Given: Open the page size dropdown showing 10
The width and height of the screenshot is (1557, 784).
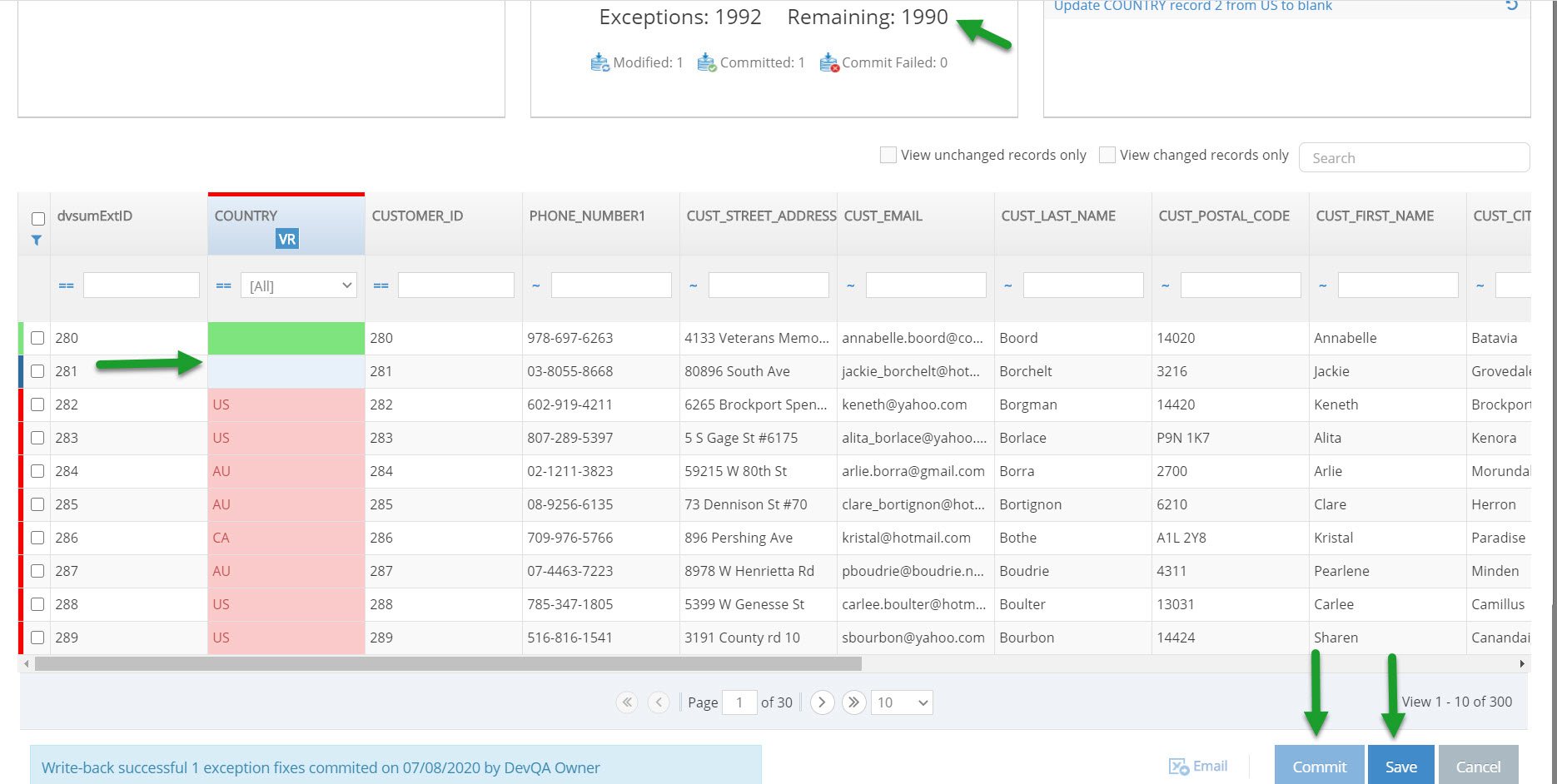Looking at the screenshot, I should (x=902, y=702).
